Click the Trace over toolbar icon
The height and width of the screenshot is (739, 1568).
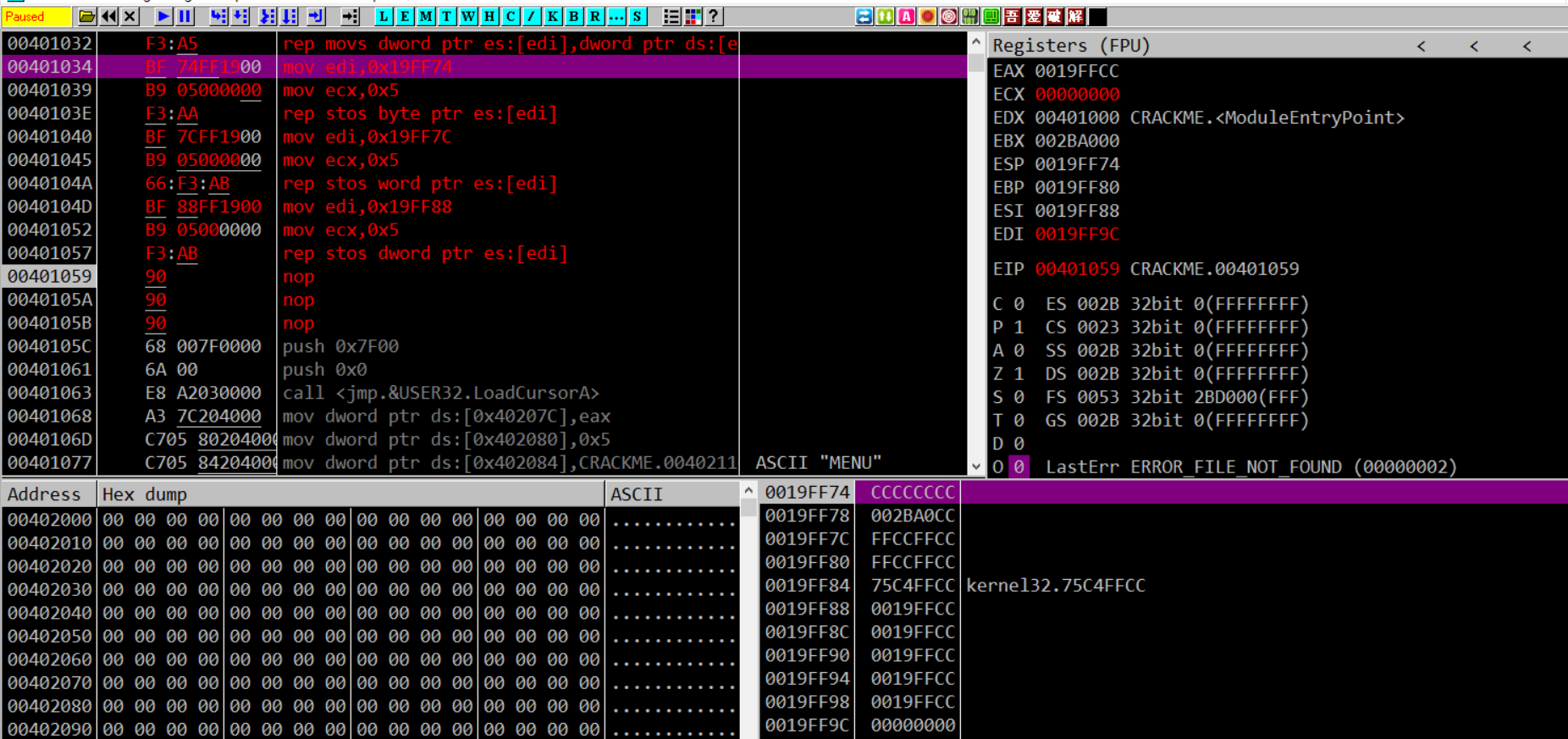coord(290,16)
